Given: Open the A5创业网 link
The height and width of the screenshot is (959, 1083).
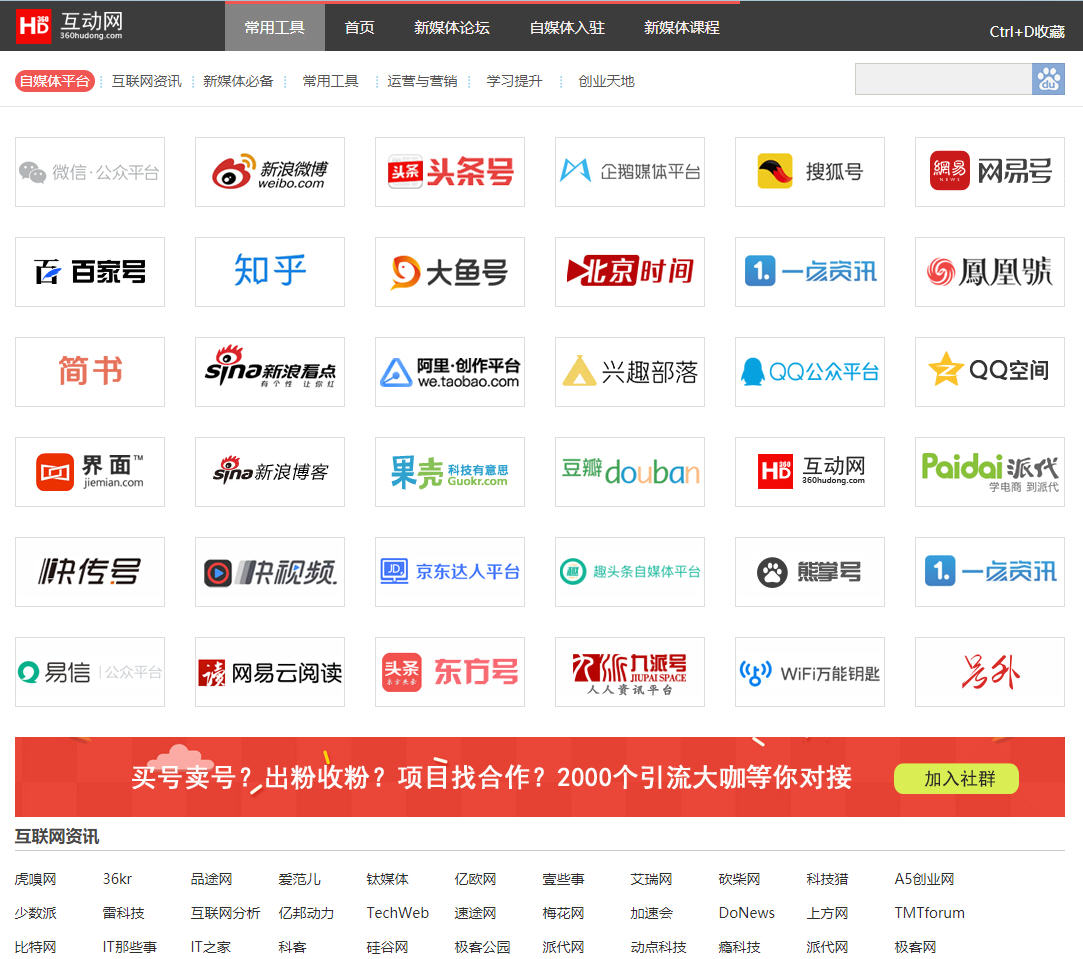Looking at the screenshot, I should (924, 879).
